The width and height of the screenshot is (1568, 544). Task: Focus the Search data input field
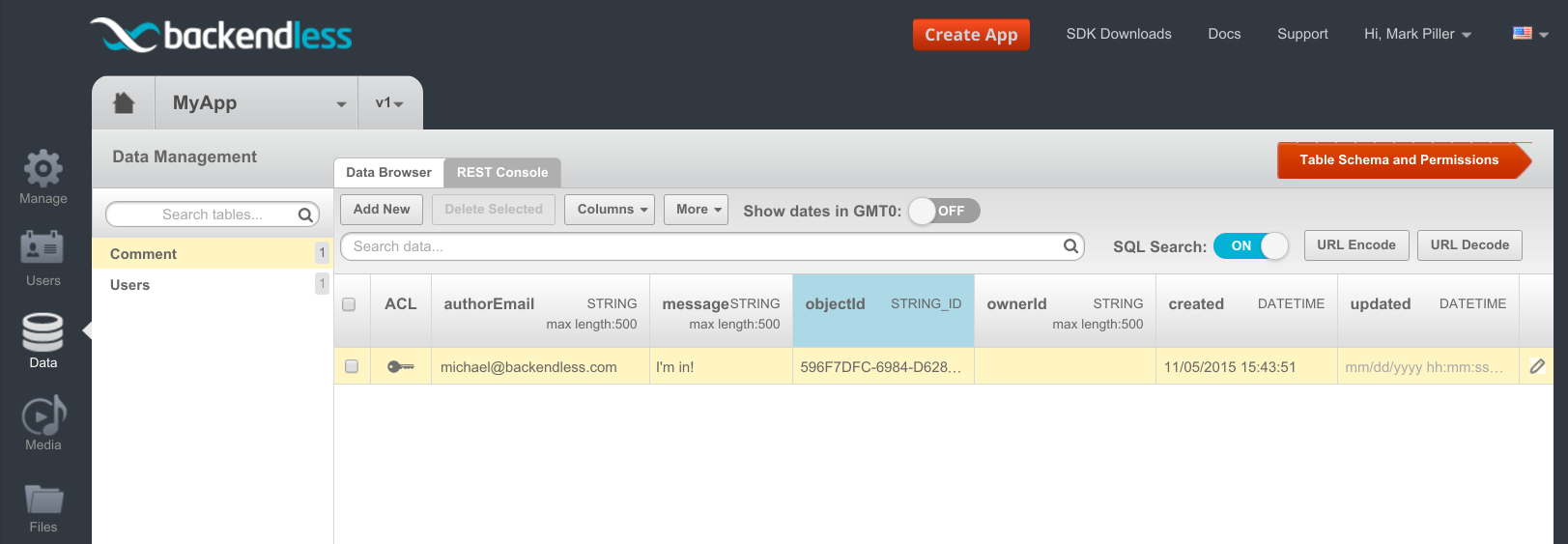coord(712,246)
